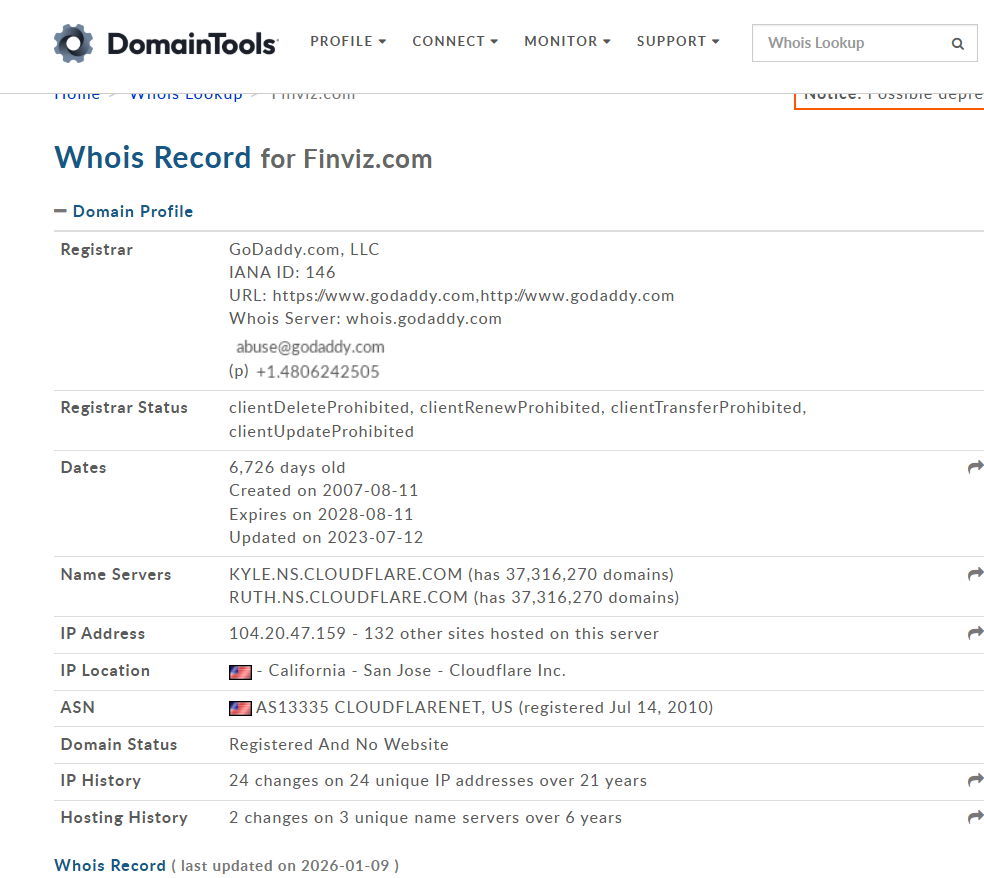Viewport: 984px width, 878px height.
Task: Click the Whois Lookup breadcrumb link
Action: pyautogui.click(x=186, y=94)
